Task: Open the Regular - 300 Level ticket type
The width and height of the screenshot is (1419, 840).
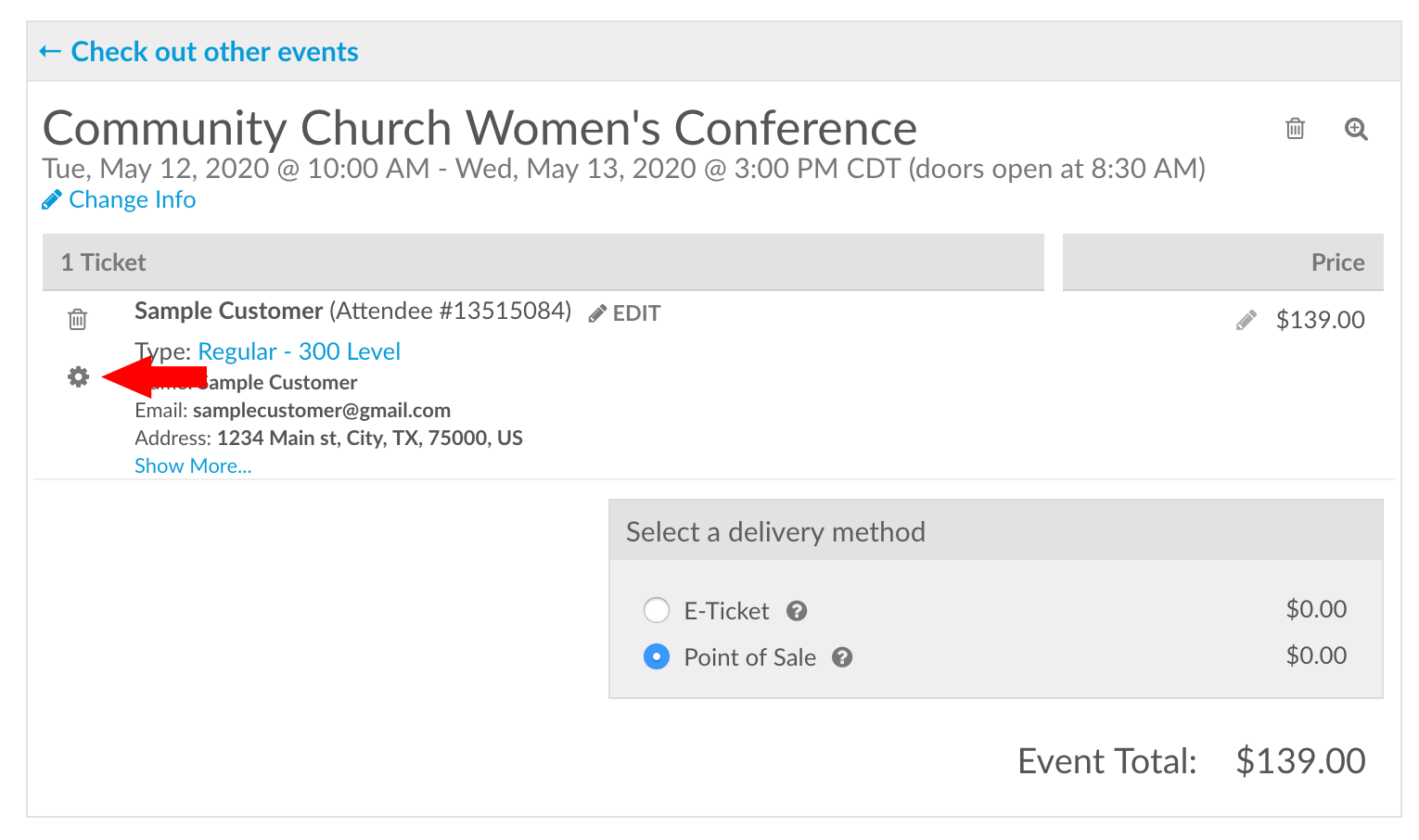Action: point(299,350)
